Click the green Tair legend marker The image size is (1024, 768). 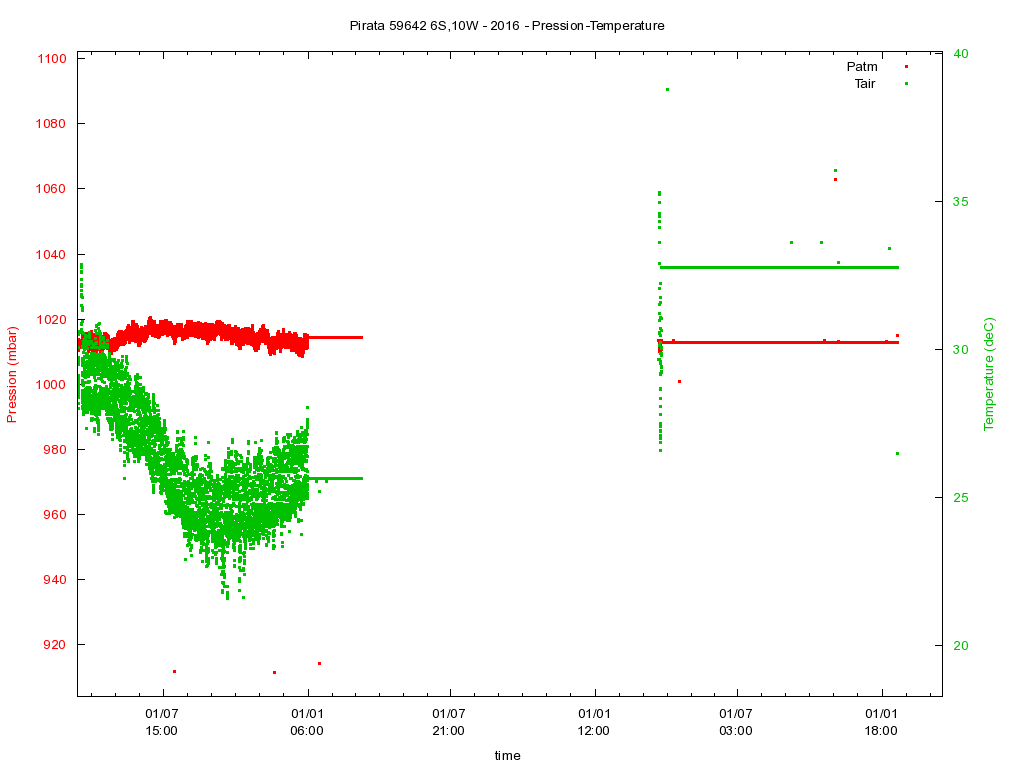pyautogui.click(x=906, y=84)
